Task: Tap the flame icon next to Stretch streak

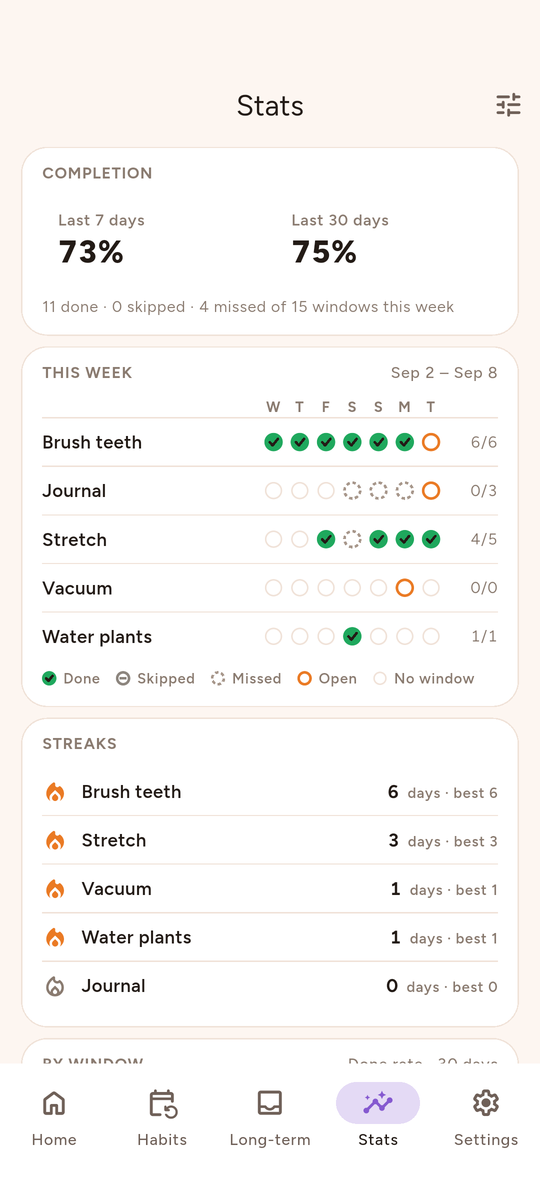Action: click(x=55, y=841)
